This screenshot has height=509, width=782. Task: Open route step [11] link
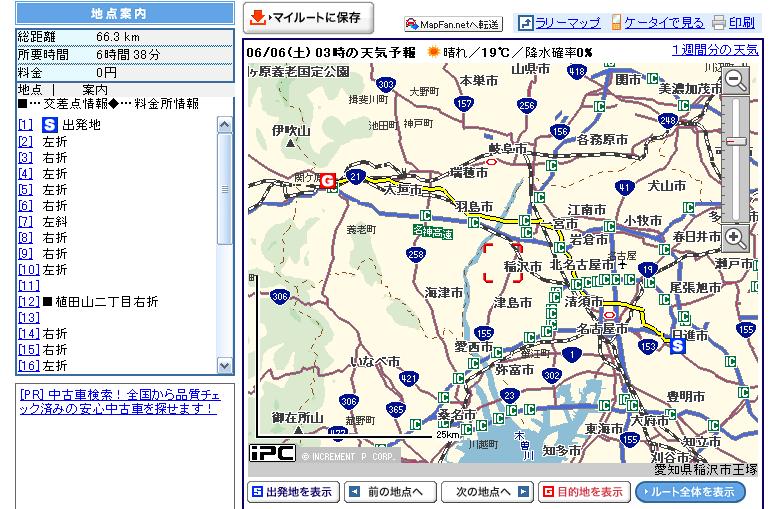[x=29, y=286]
